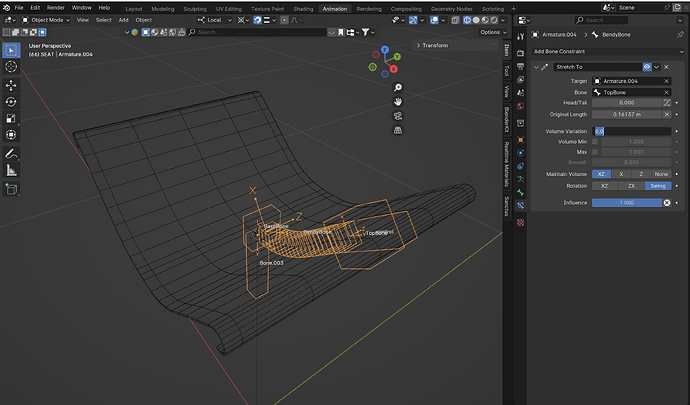The width and height of the screenshot is (690, 405).
Task: Open Texture properties tab icon
Action: click(521, 222)
